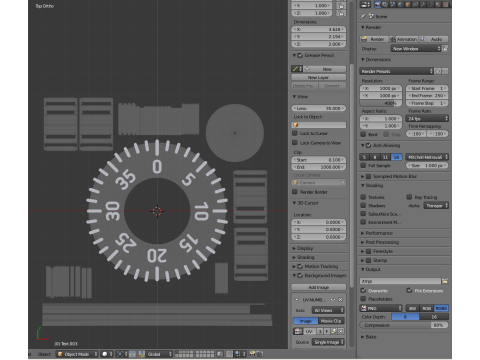Open the PNG file format dropdown
This screenshot has width=480, height=360.
[381, 308]
